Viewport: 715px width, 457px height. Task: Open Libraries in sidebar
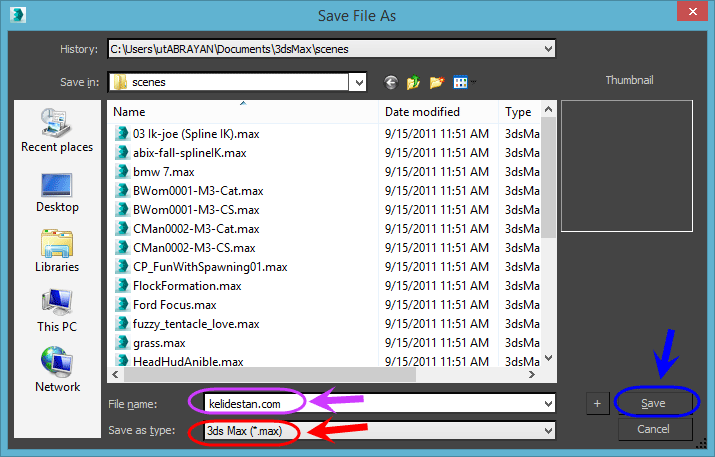pos(57,251)
